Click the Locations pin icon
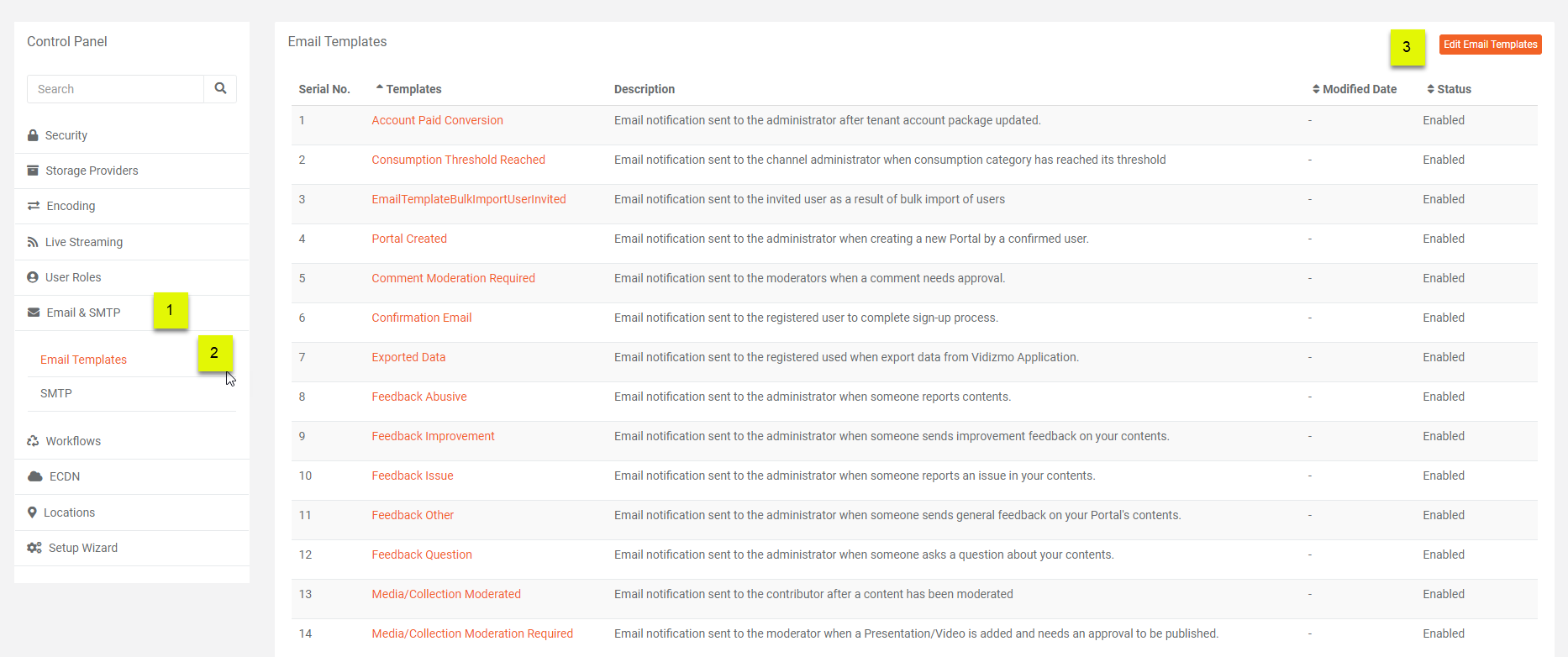The width and height of the screenshot is (1568, 657). coord(32,512)
